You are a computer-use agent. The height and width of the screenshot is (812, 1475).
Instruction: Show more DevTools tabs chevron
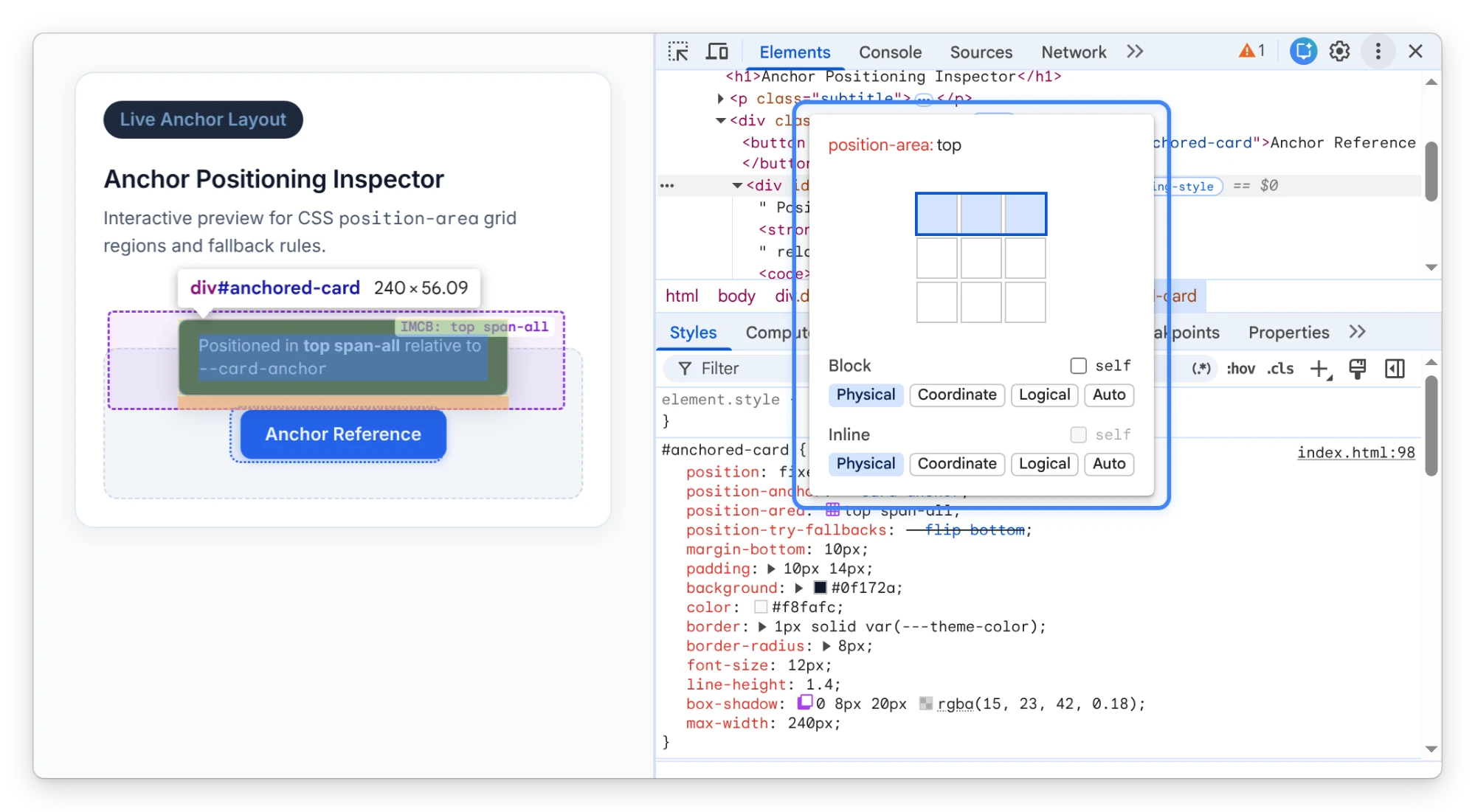1135,52
